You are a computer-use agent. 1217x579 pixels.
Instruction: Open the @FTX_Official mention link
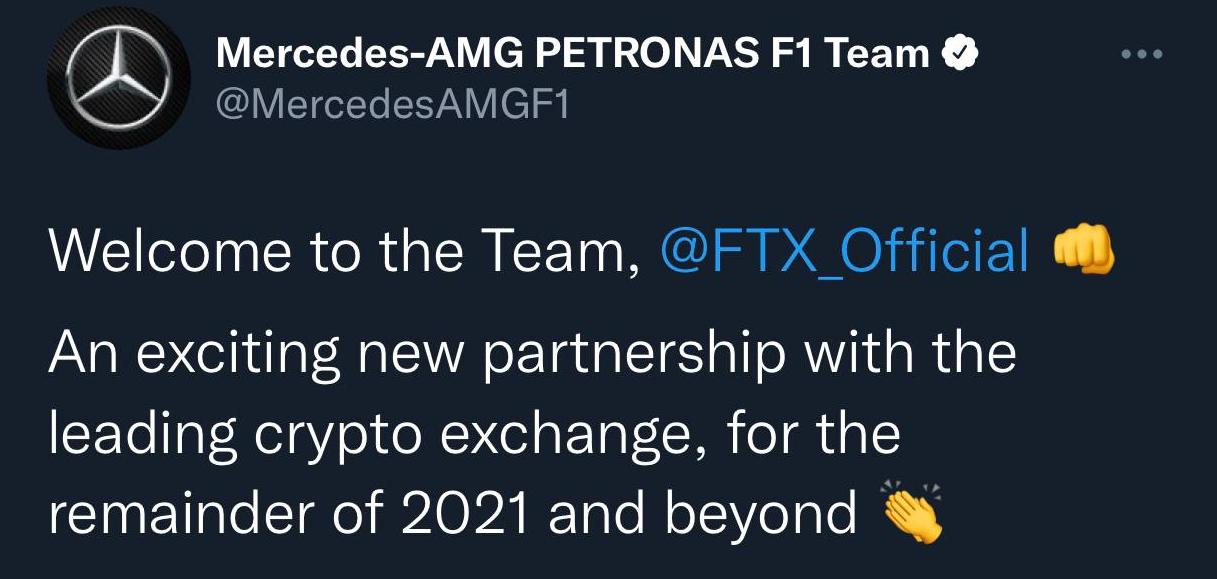click(x=845, y=250)
